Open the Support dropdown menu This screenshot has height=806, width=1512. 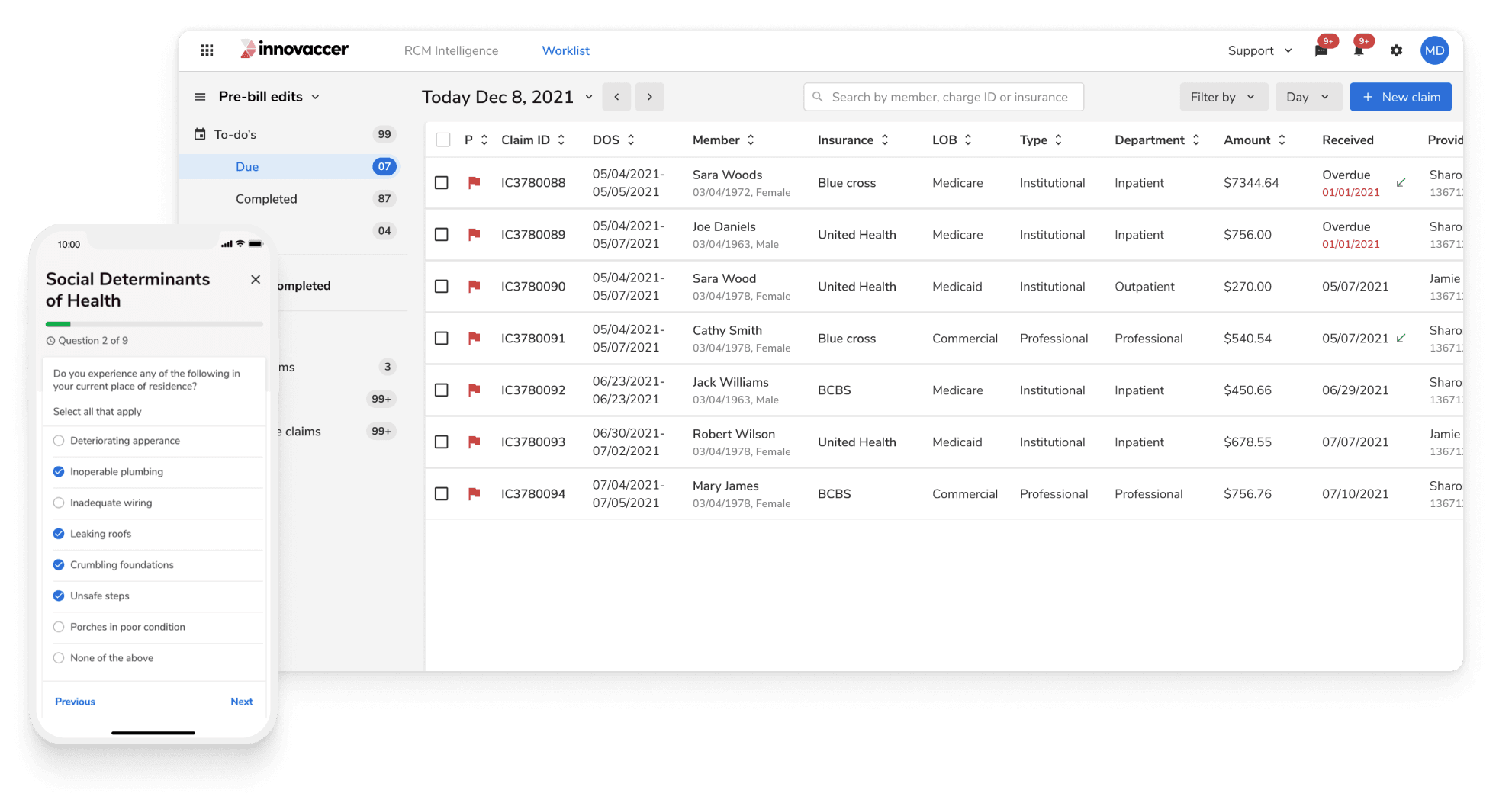tap(1260, 50)
